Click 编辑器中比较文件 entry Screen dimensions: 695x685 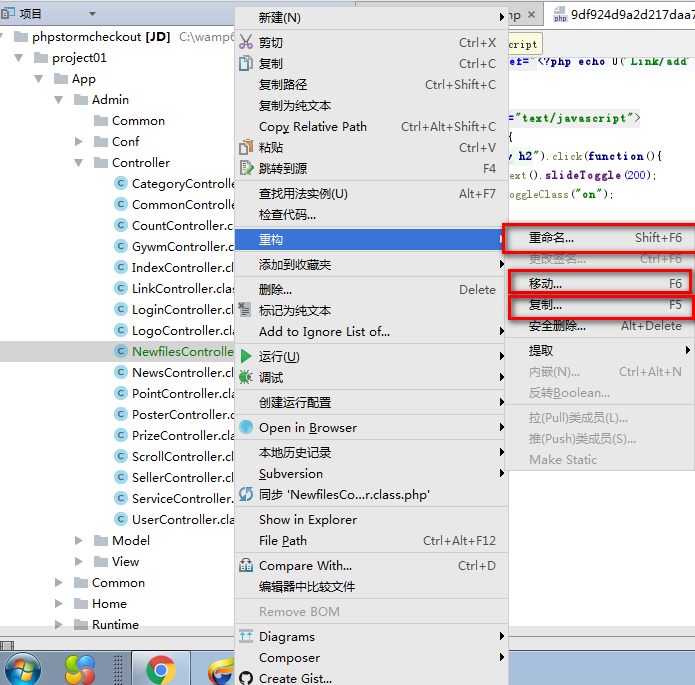(x=371, y=587)
